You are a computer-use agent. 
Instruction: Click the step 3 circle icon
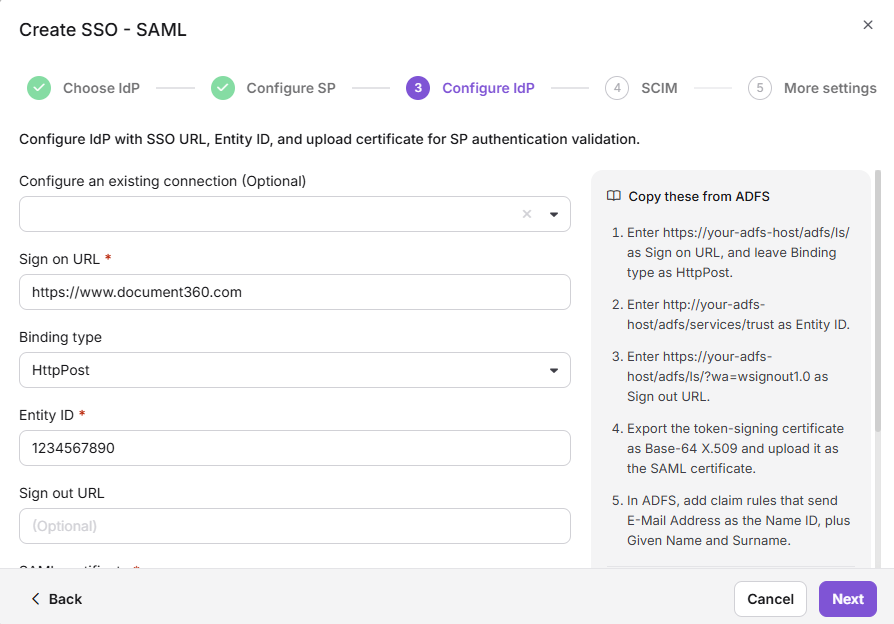[418, 88]
